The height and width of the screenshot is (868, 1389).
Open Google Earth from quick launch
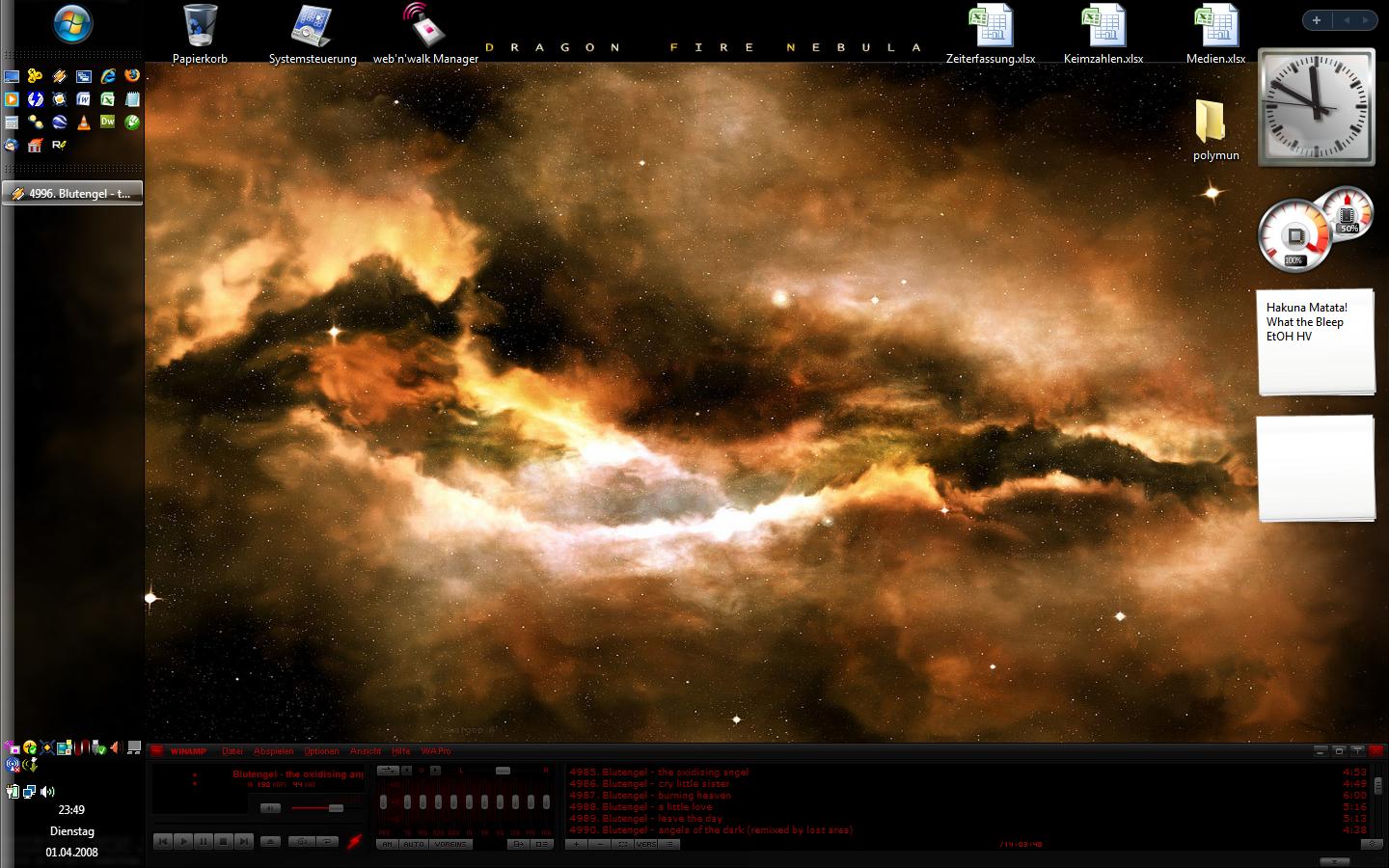click(60, 122)
